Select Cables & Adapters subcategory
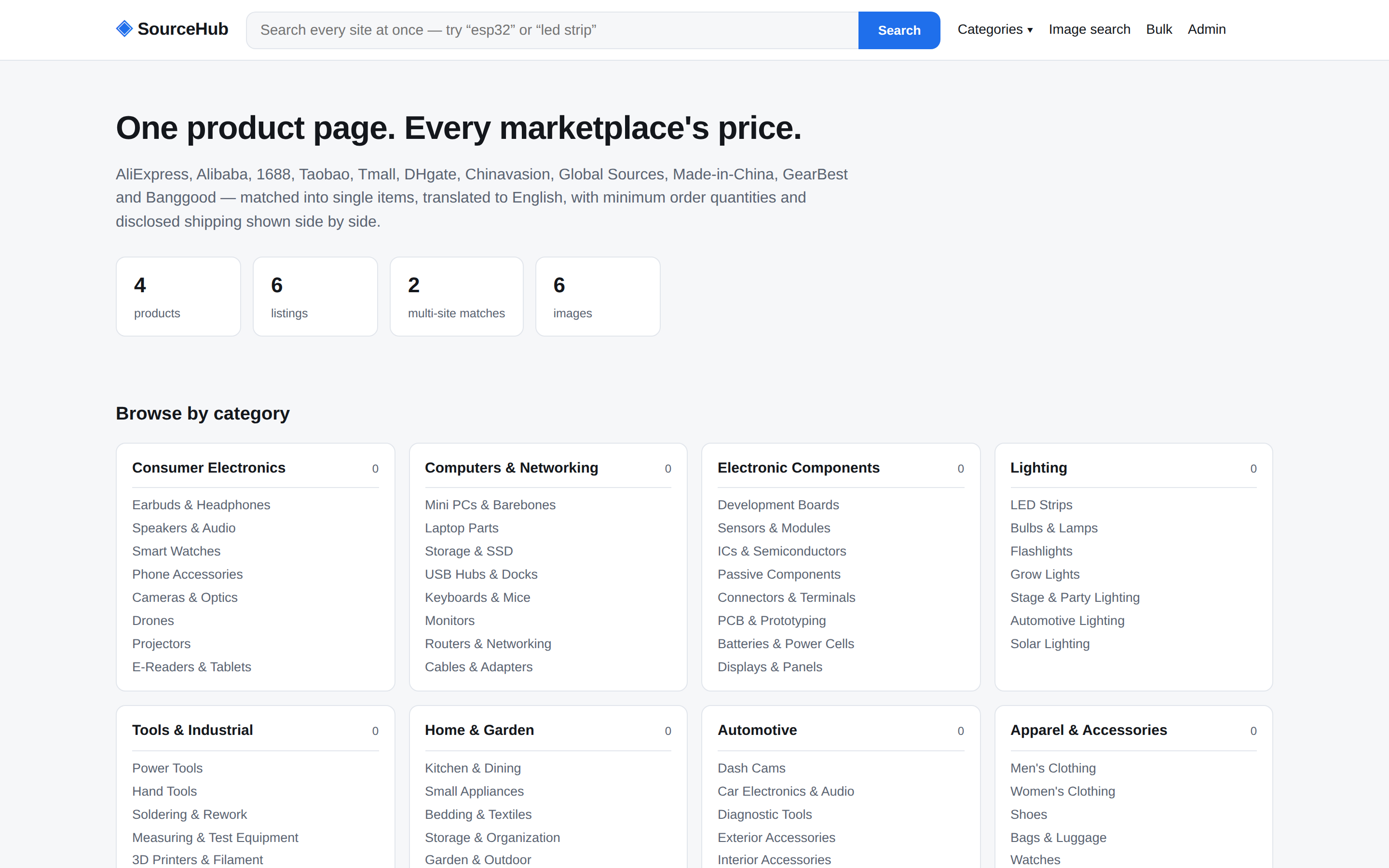Screen dimensions: 1389x868 (479, 667)
